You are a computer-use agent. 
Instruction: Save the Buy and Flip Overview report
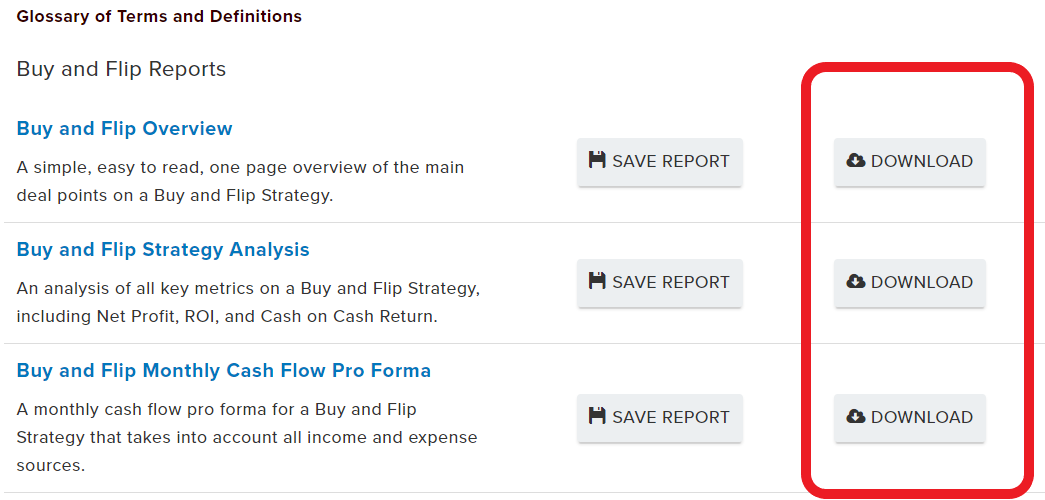(x=660, y=161)
